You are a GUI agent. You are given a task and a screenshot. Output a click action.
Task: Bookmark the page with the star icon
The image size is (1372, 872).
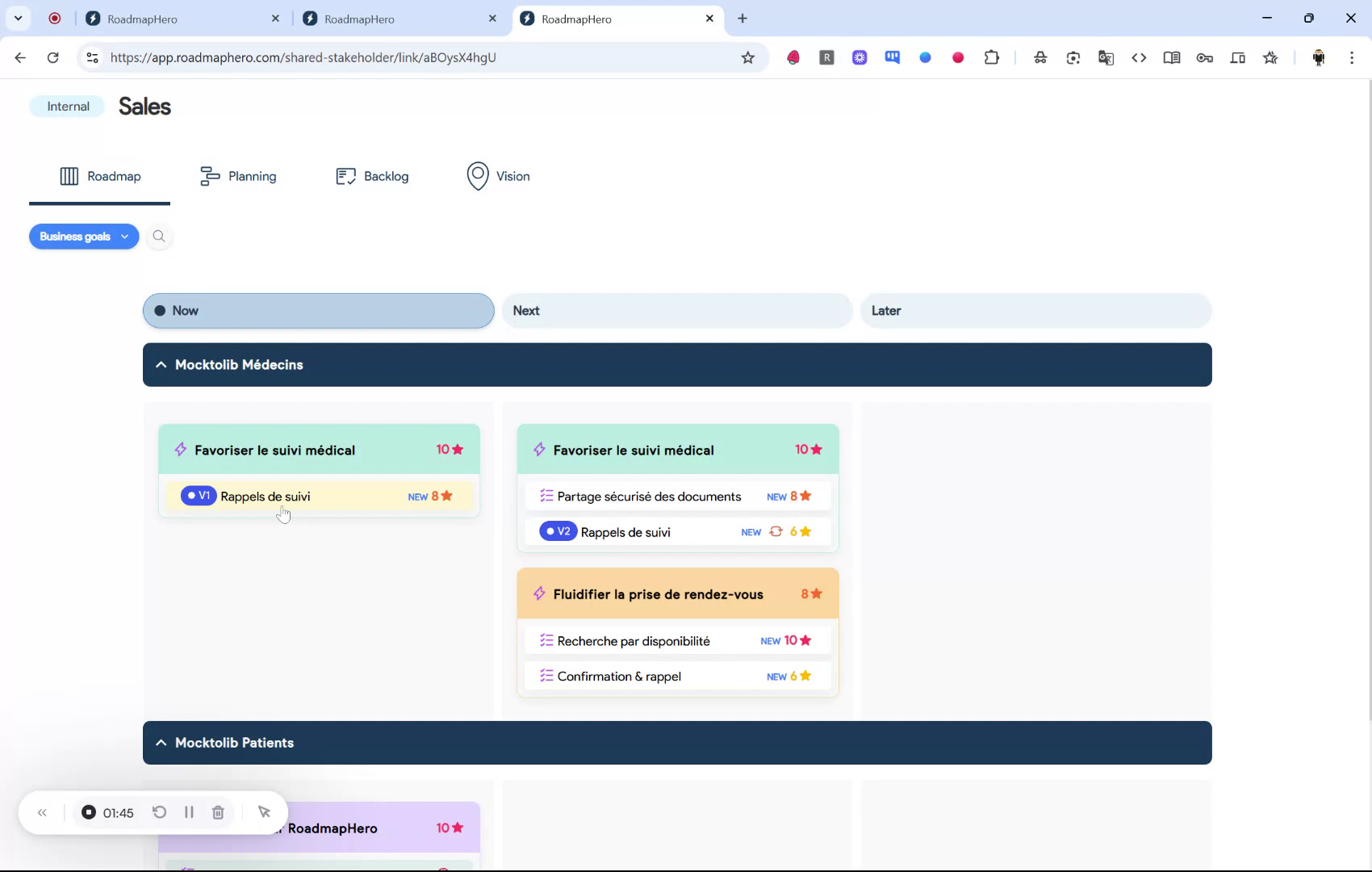coord(748,57)
